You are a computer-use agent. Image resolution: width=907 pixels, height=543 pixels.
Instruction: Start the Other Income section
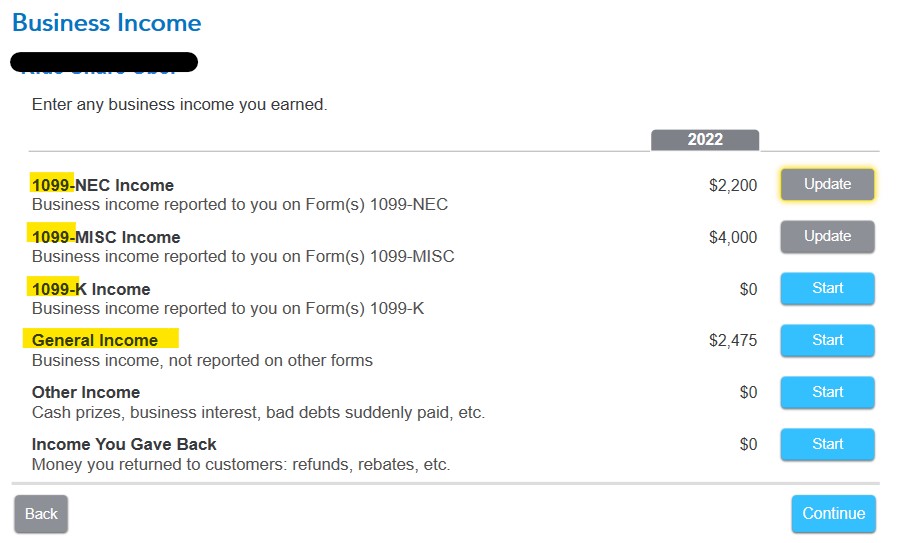tap(827, 392)
